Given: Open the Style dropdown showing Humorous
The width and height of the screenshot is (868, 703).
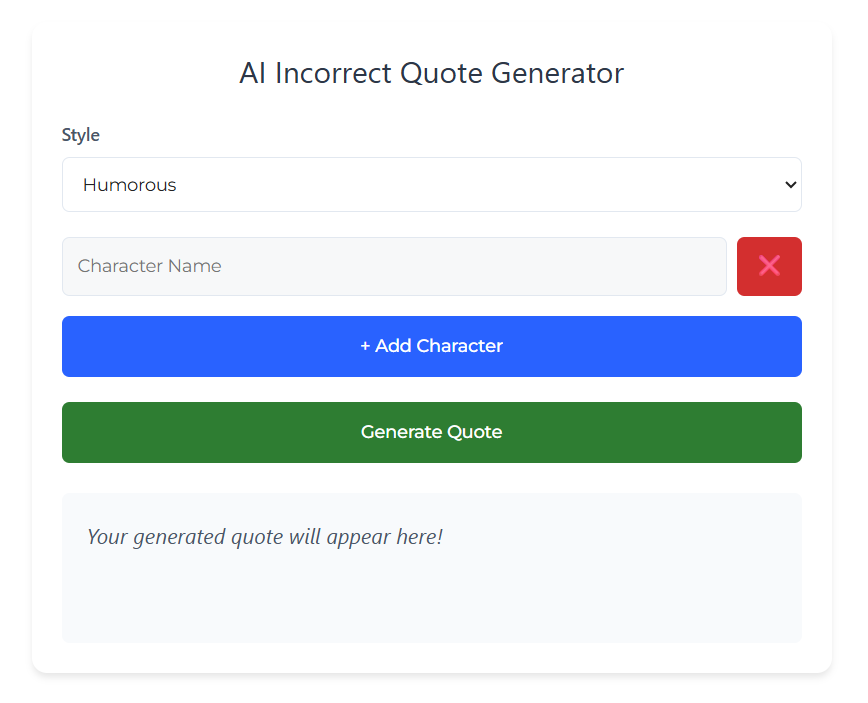Looking at the screenshot, I should coord(432,184).
